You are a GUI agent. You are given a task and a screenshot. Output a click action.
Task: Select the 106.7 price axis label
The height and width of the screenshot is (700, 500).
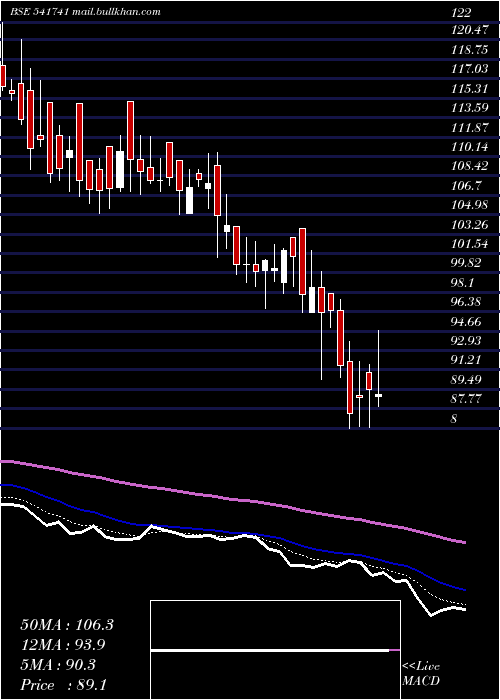[466, 185]
